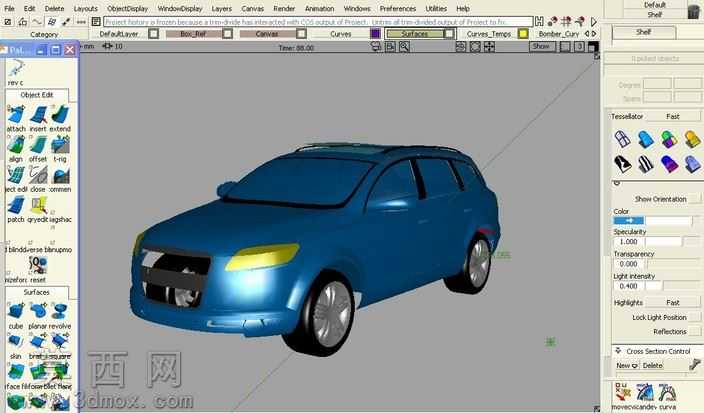This screenshot has width=704, height=413.
Task: Select the rev c curve tool
Action: [x=16, y=70]
